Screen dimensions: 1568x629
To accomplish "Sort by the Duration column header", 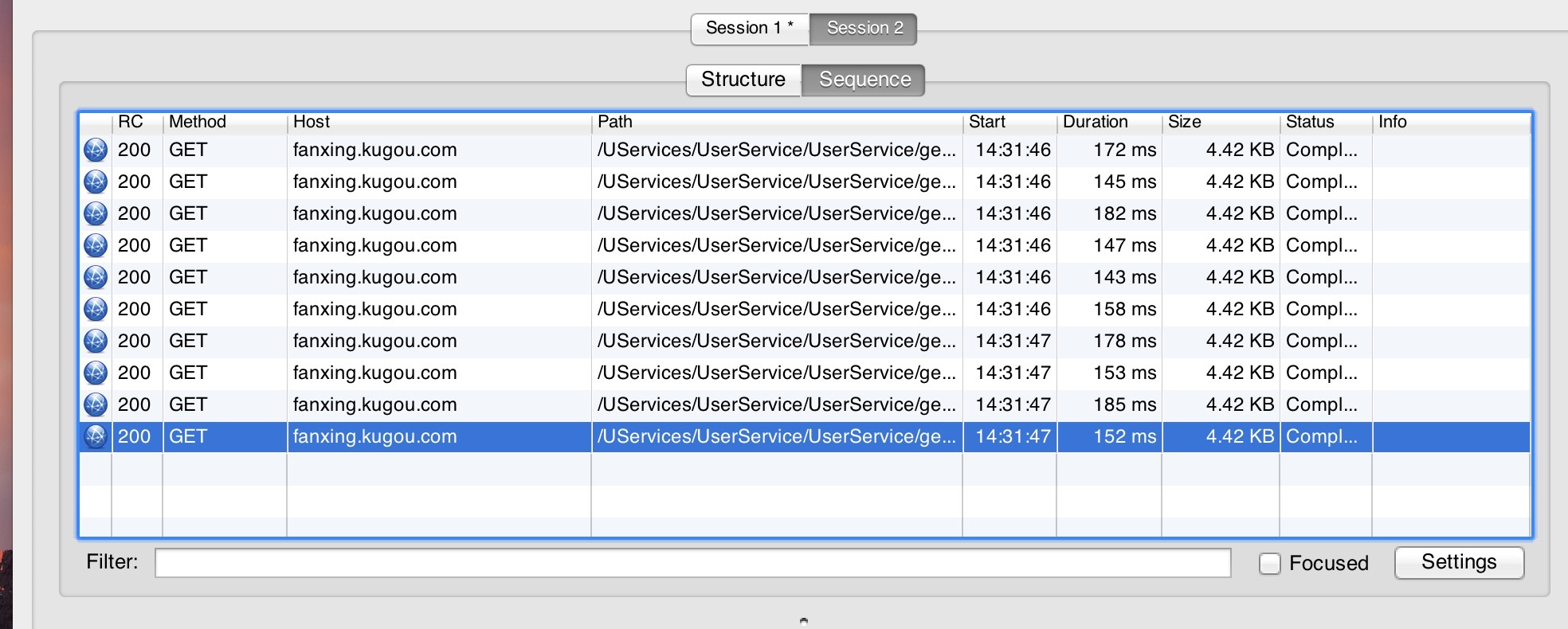I will coord(1109,122).
